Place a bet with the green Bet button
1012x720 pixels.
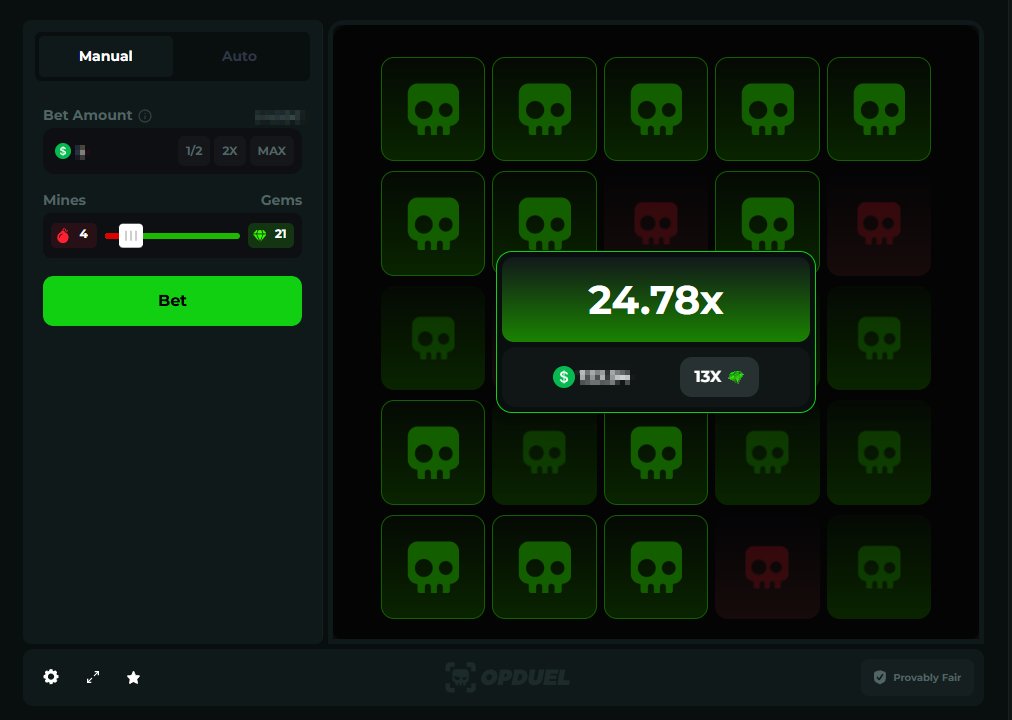click(172, 301)
